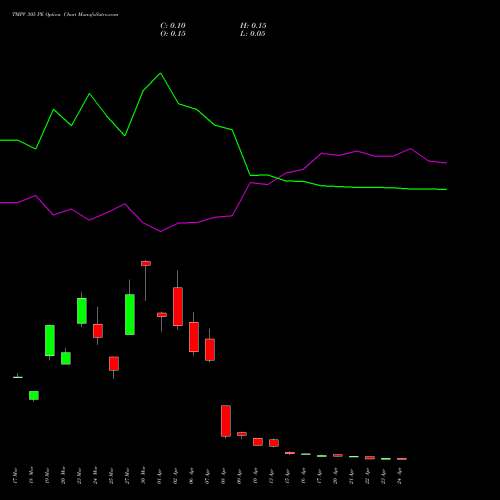Select the green candlestick above 19 Mar
The image size is (500, 500).
[50, 340]
